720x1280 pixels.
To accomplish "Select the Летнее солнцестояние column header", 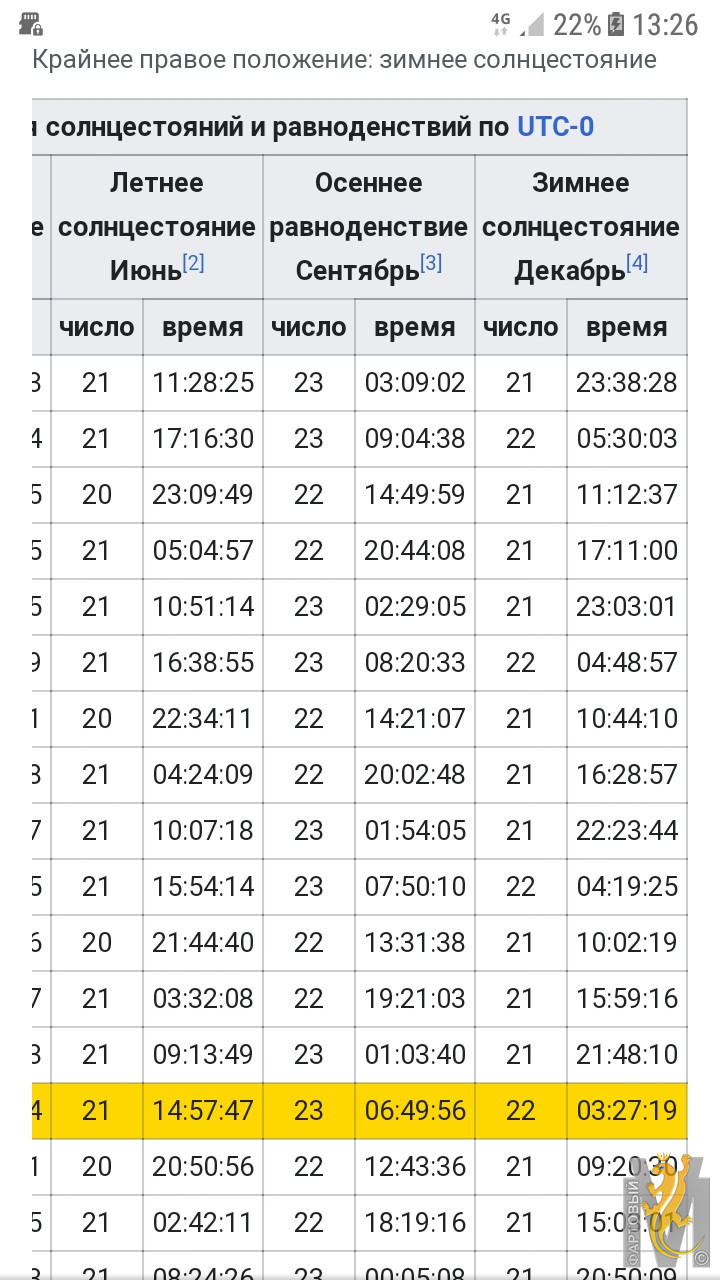I will click(x=157, y=227).
